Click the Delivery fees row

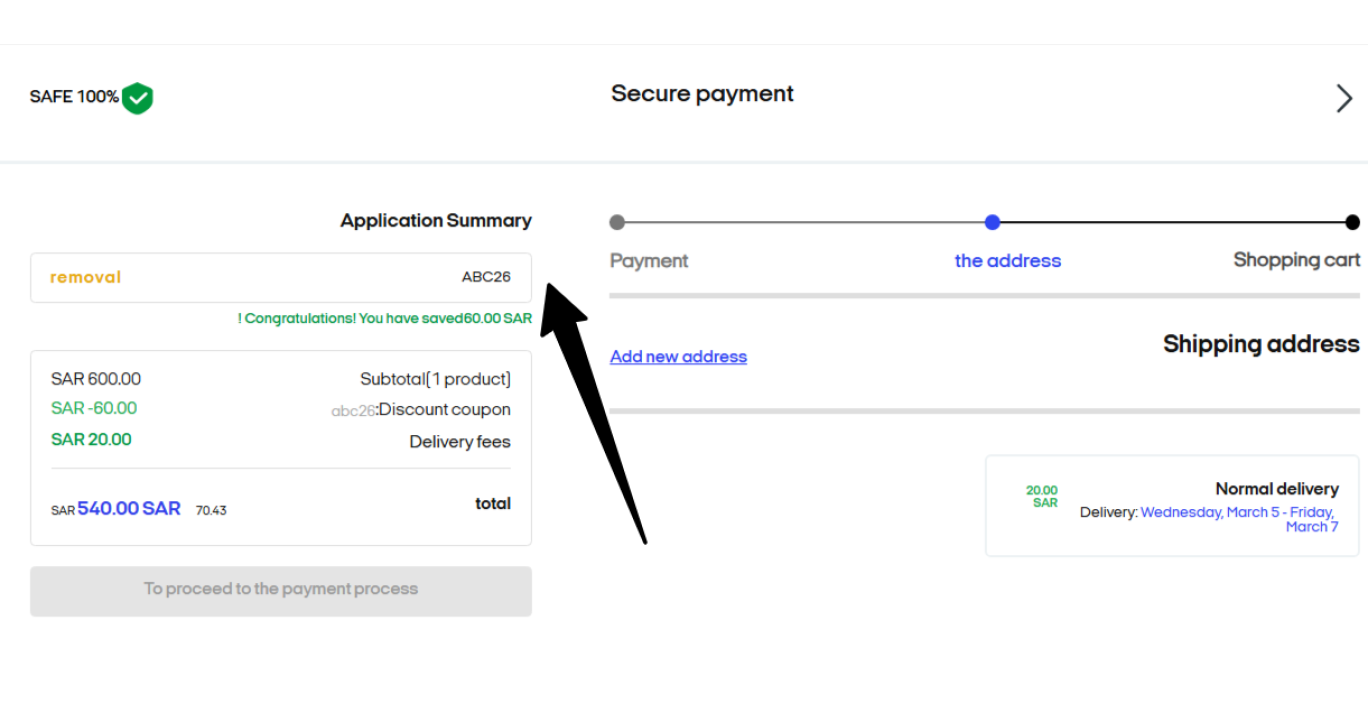tap(281, 441)
